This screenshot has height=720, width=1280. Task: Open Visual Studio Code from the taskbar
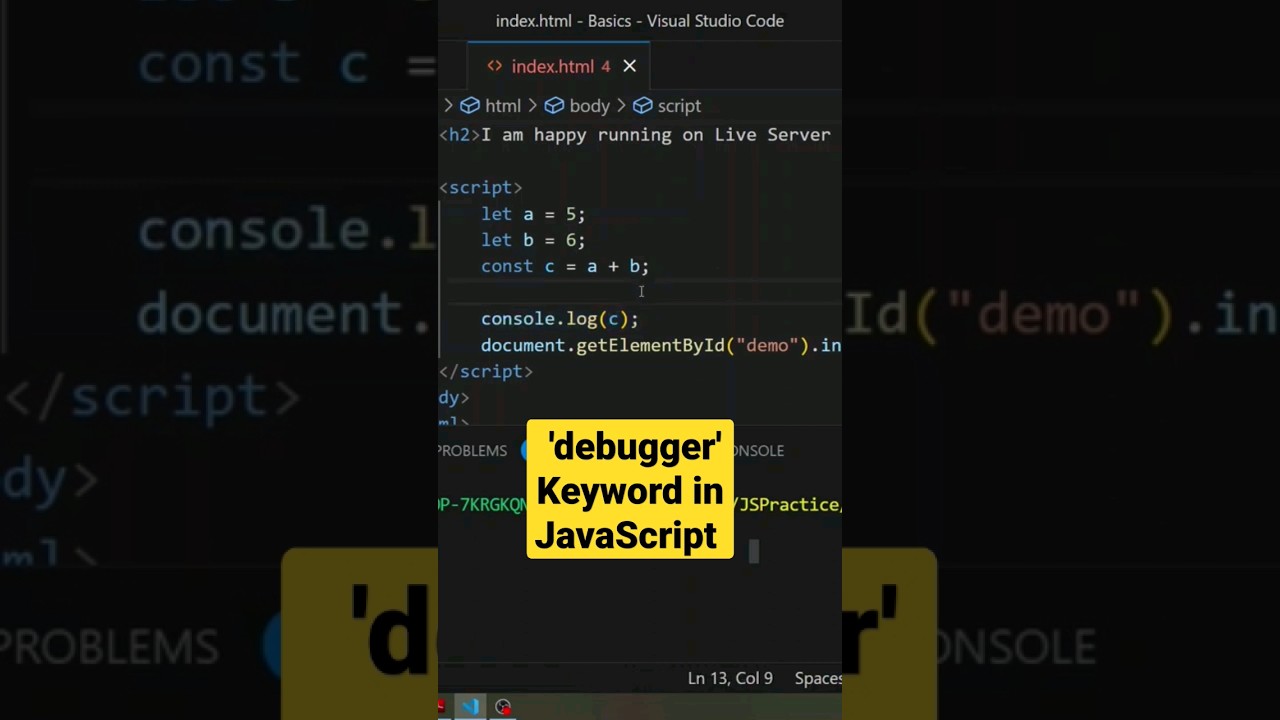tap(471, 707)
